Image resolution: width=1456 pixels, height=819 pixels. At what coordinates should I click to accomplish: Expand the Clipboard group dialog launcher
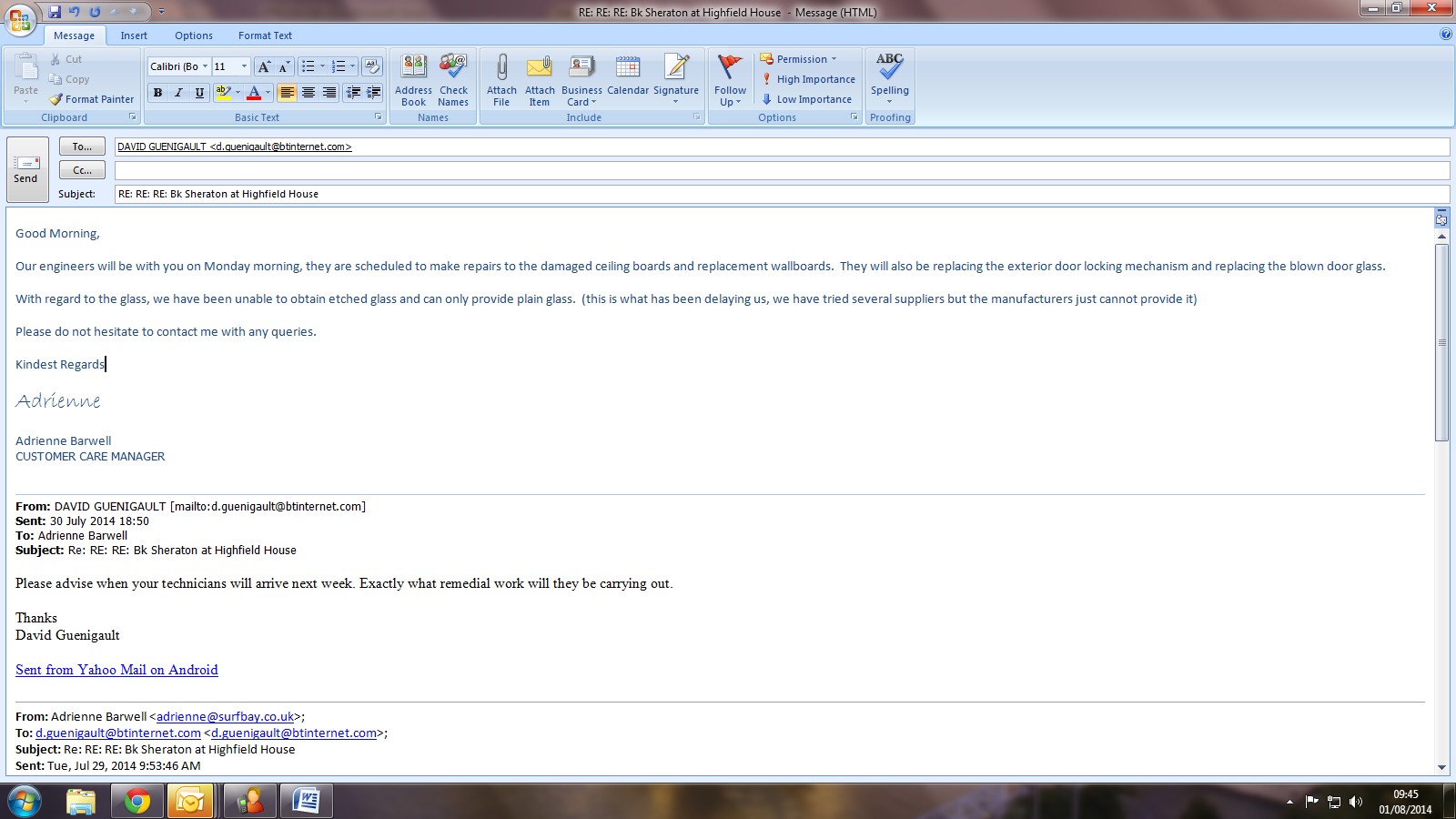[x=133, y=117]
